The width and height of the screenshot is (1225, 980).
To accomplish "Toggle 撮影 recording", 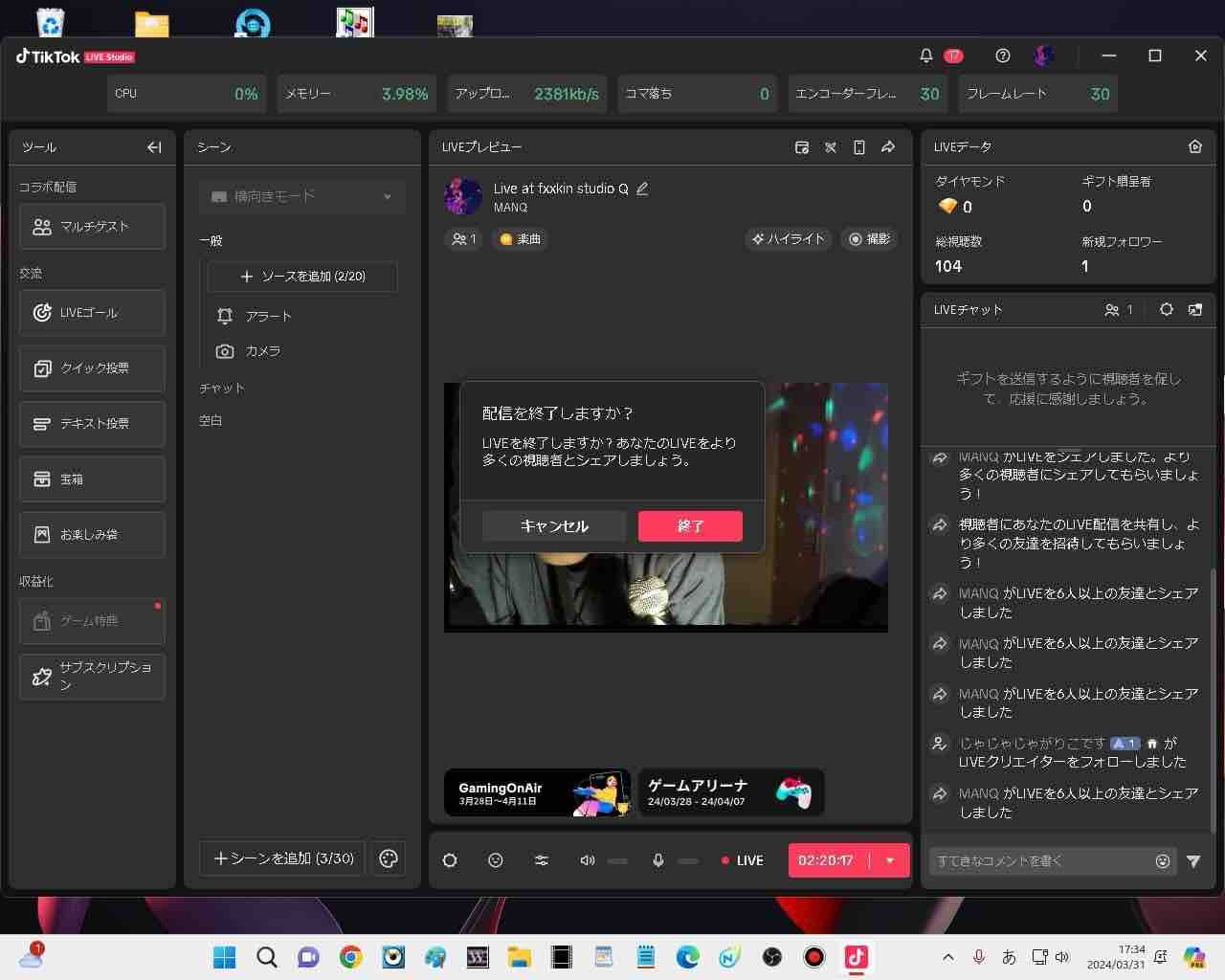I will [869, 239].
